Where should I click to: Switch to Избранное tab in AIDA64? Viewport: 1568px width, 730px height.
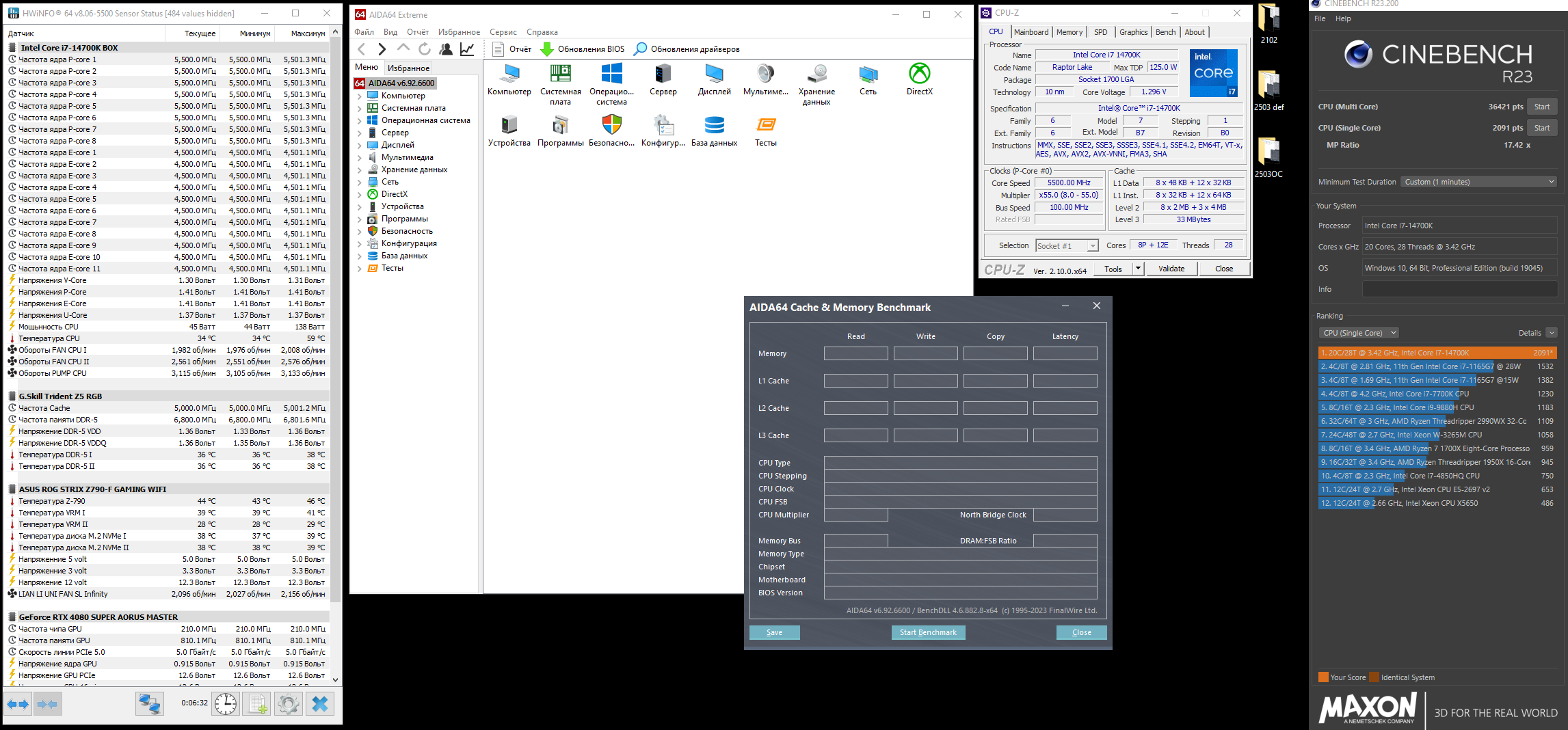point(408,68)
